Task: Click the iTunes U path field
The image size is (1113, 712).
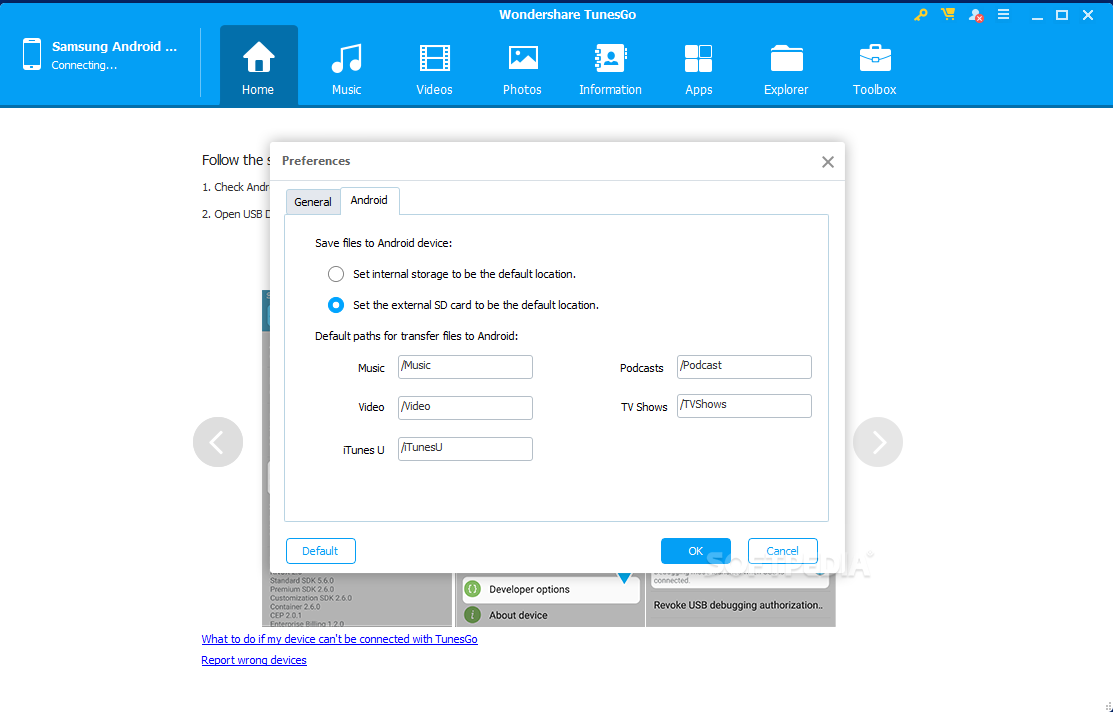Action: pos(465,449)
